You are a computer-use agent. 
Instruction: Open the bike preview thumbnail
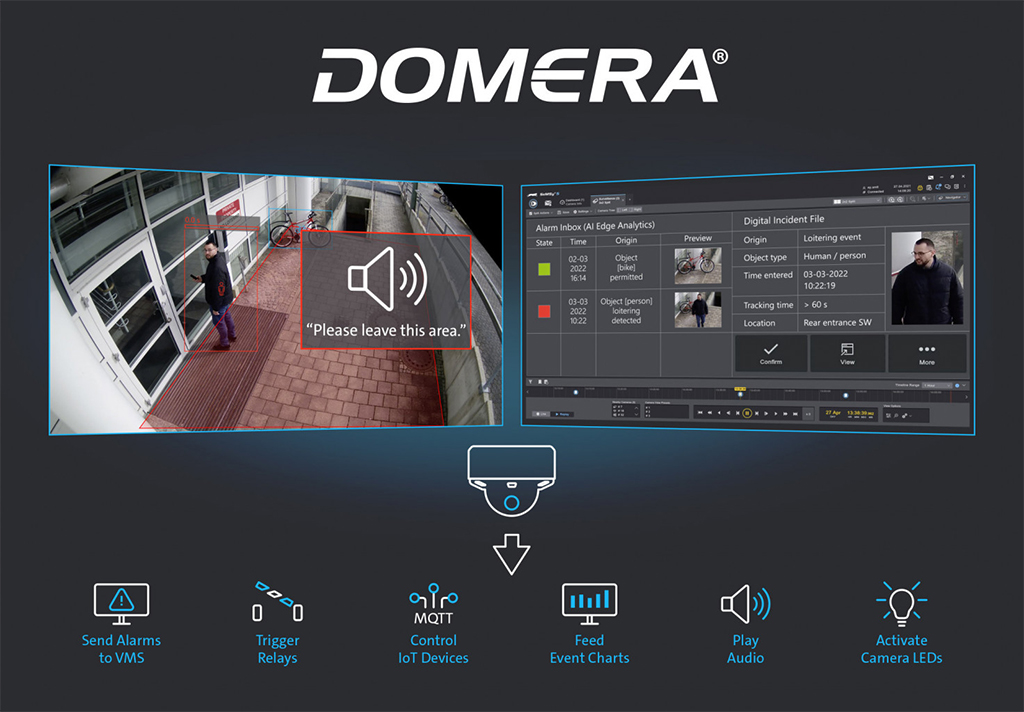(697, 266)
